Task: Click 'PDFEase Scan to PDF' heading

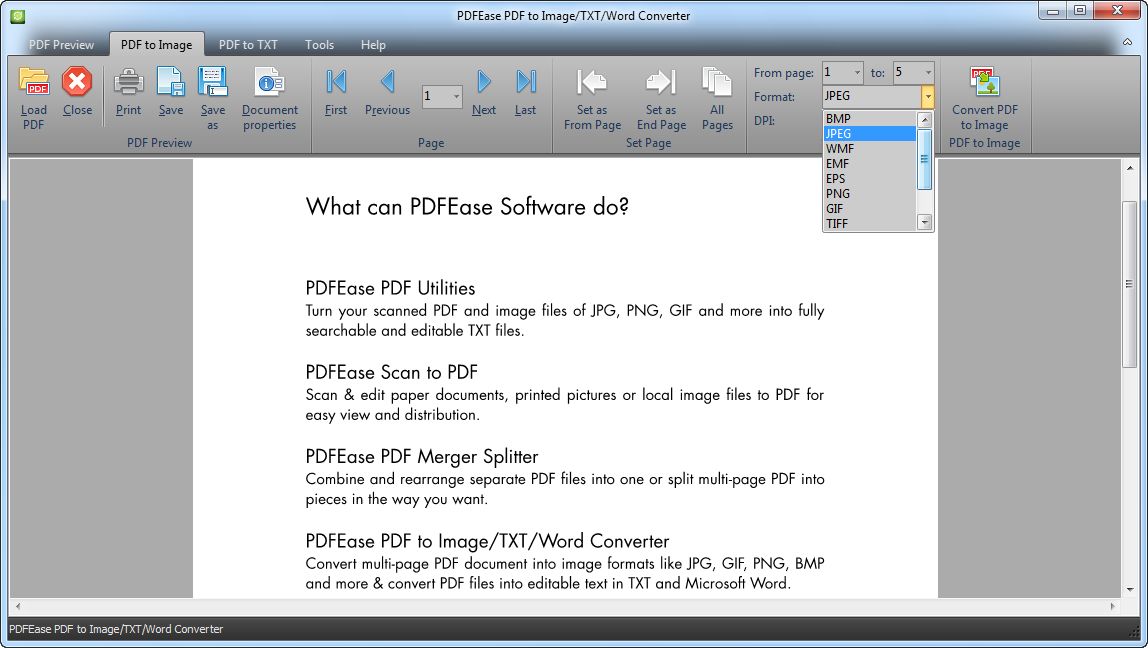Action: (392, 372)
